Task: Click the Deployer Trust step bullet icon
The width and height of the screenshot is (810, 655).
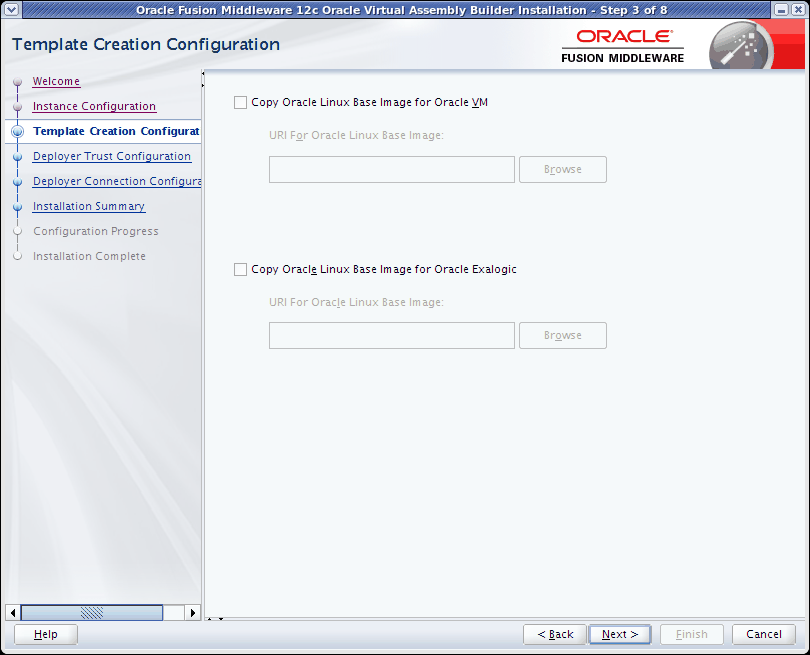Action: point(18,157)
